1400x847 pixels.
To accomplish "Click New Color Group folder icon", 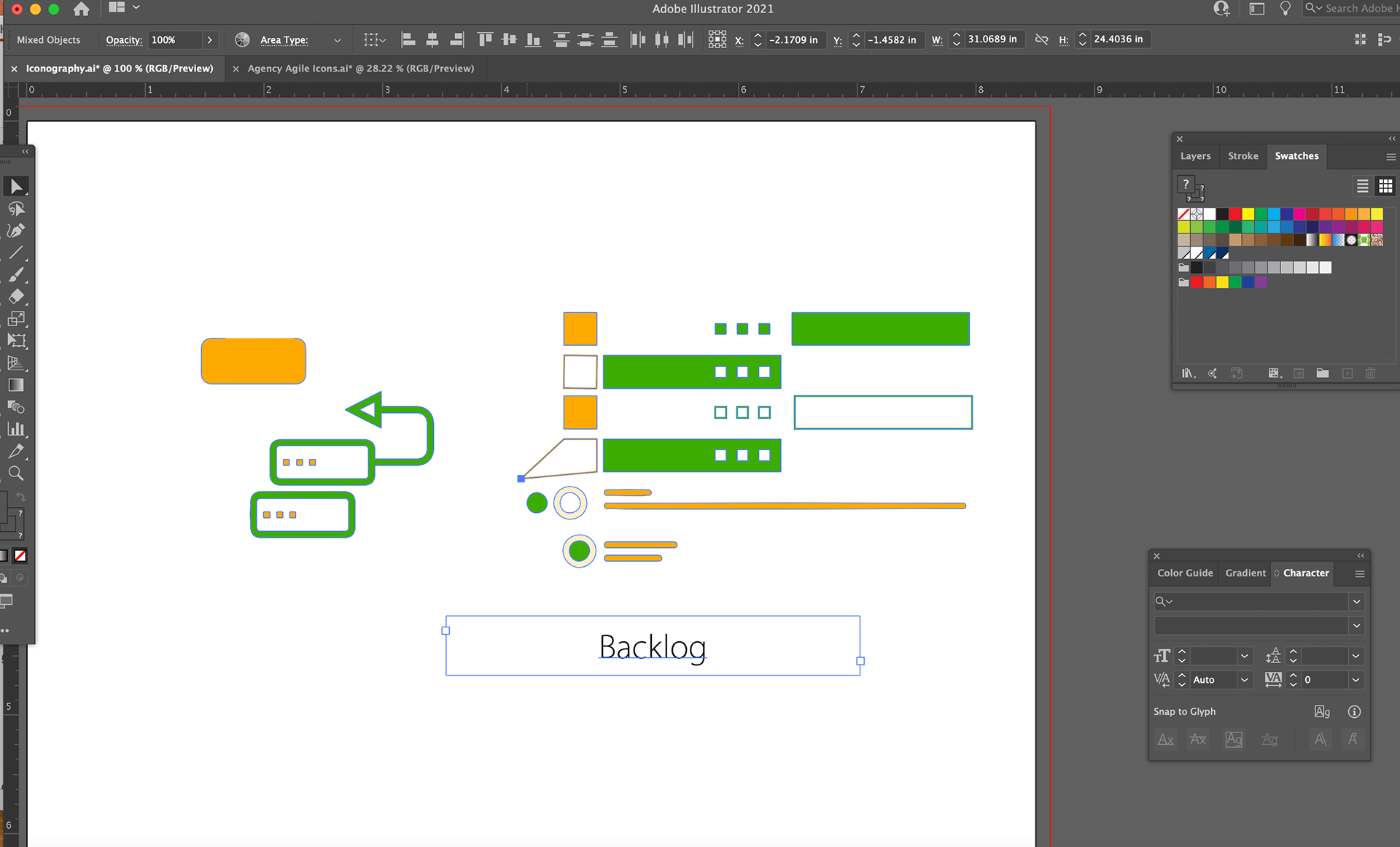I will [x=1323, y=374].
